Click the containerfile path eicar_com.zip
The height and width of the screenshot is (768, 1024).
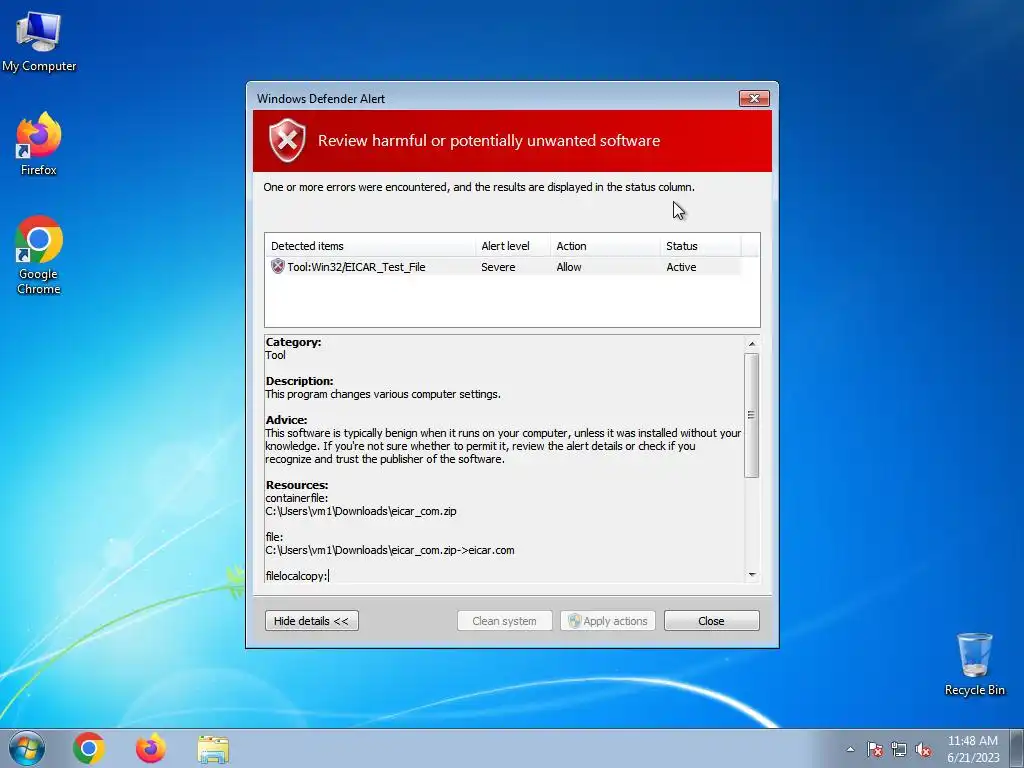point(360,511)
